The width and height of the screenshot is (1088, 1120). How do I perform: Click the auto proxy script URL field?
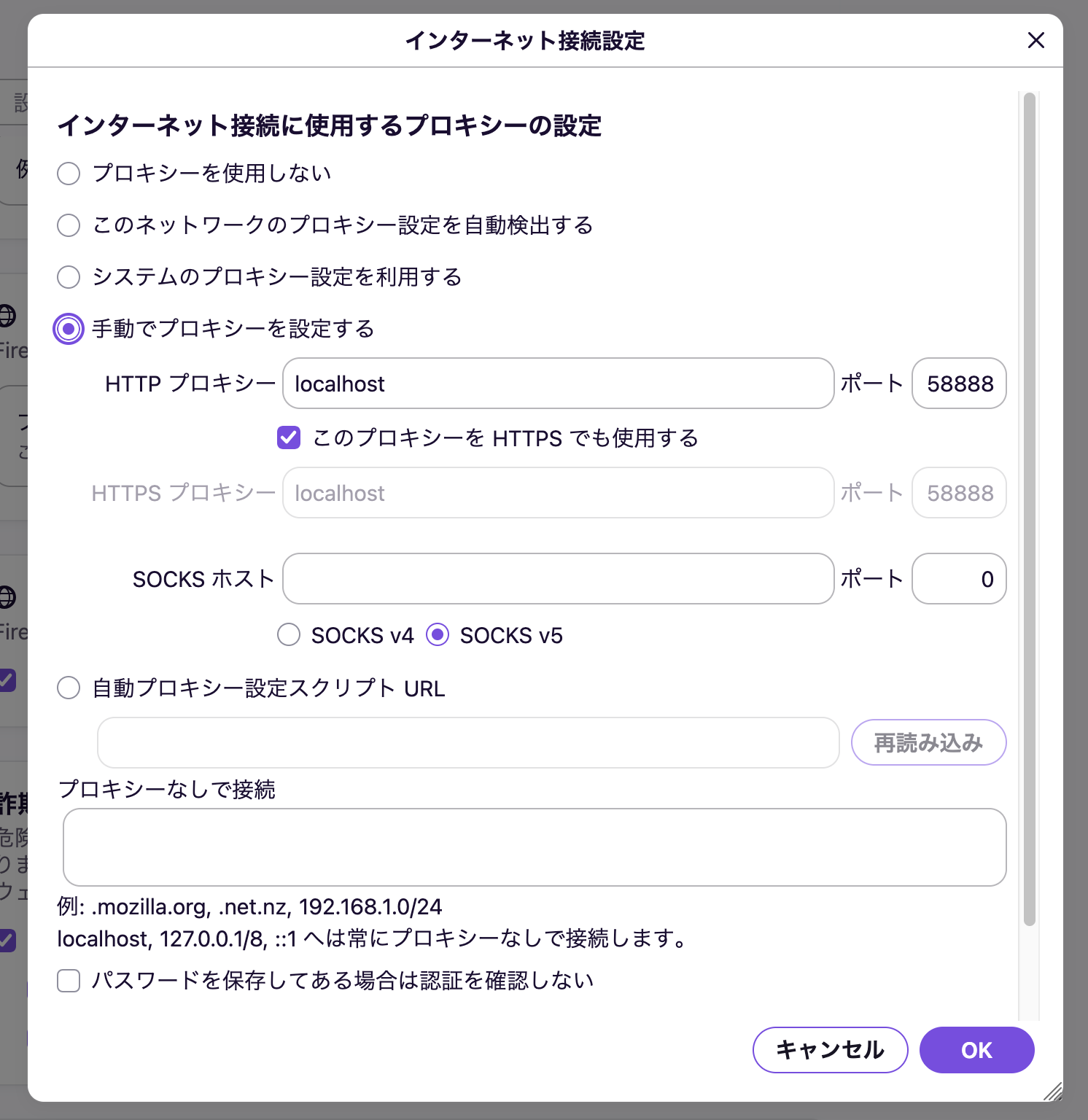coord(468,742)
